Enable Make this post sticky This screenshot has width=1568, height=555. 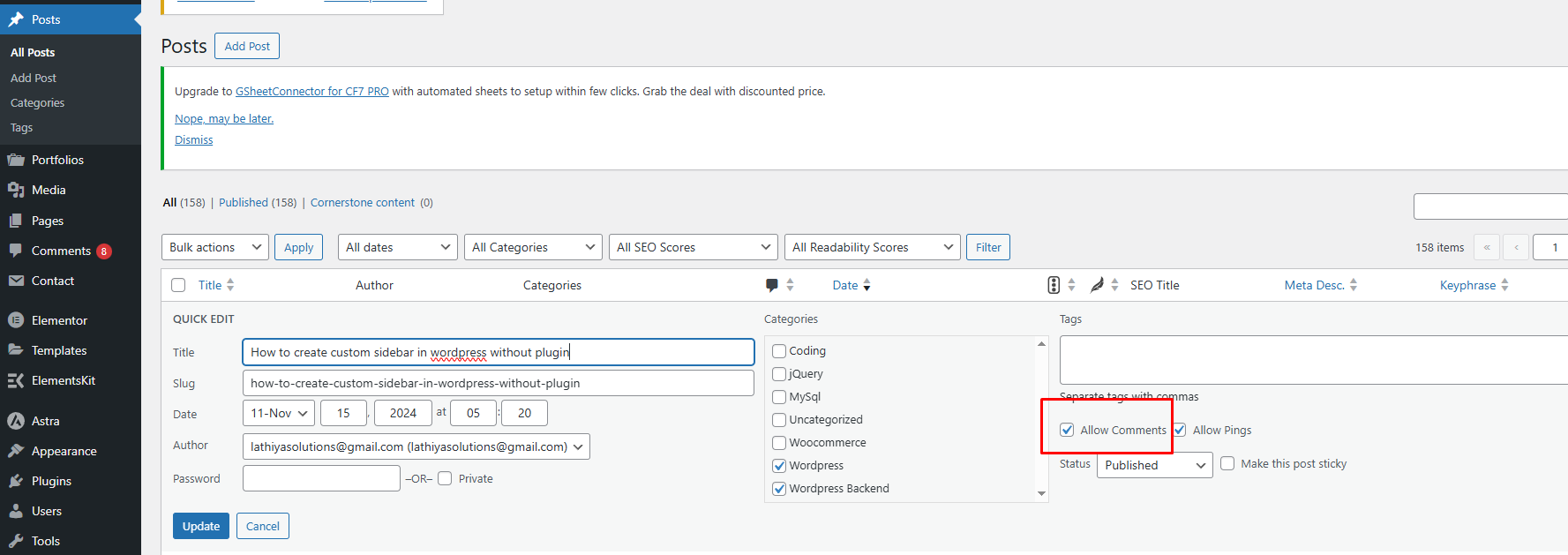coord(1227,463)
